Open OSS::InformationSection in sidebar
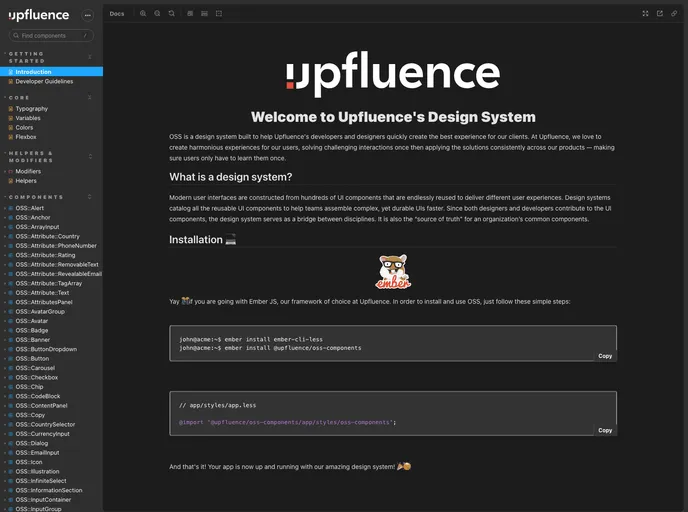Screen dimensions: 688x512 51,491
